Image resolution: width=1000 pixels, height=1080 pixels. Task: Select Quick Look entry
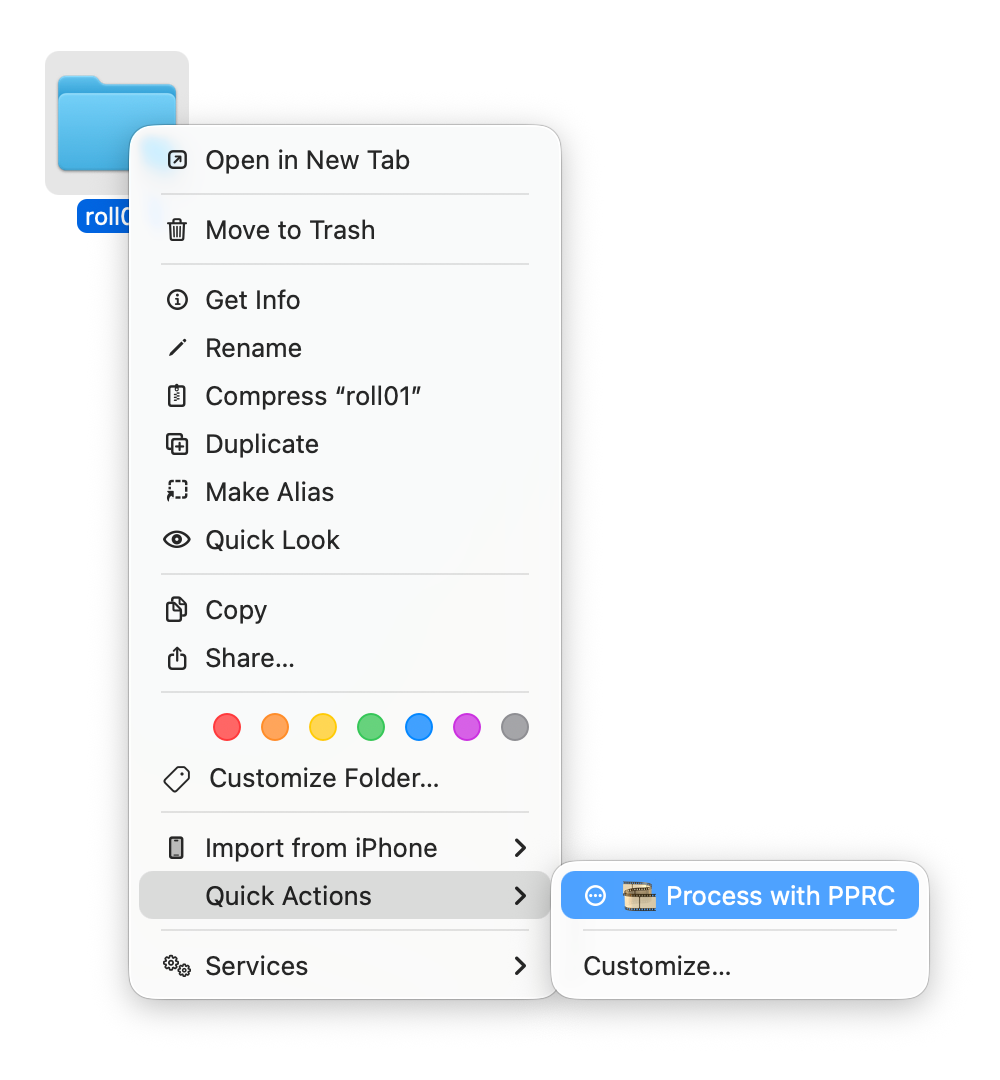[x=345, y=540]
